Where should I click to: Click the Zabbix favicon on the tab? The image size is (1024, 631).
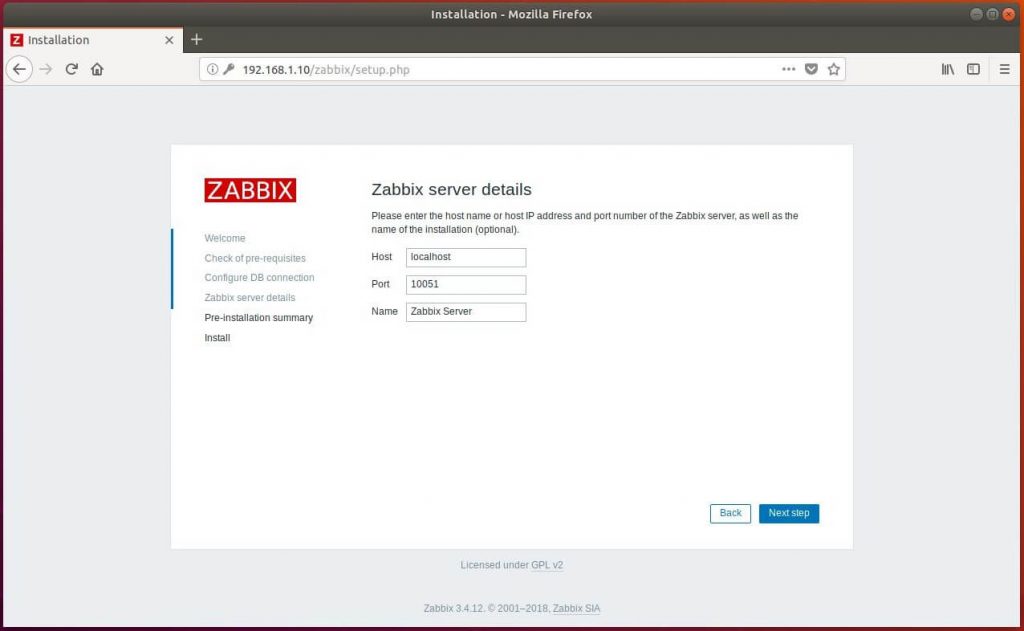pos(17,40)
